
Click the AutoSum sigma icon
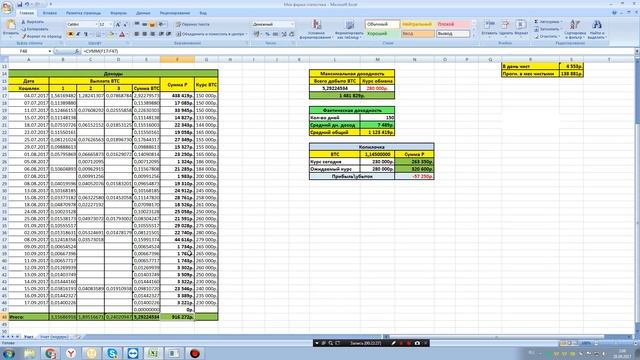(x=536, y=22)
